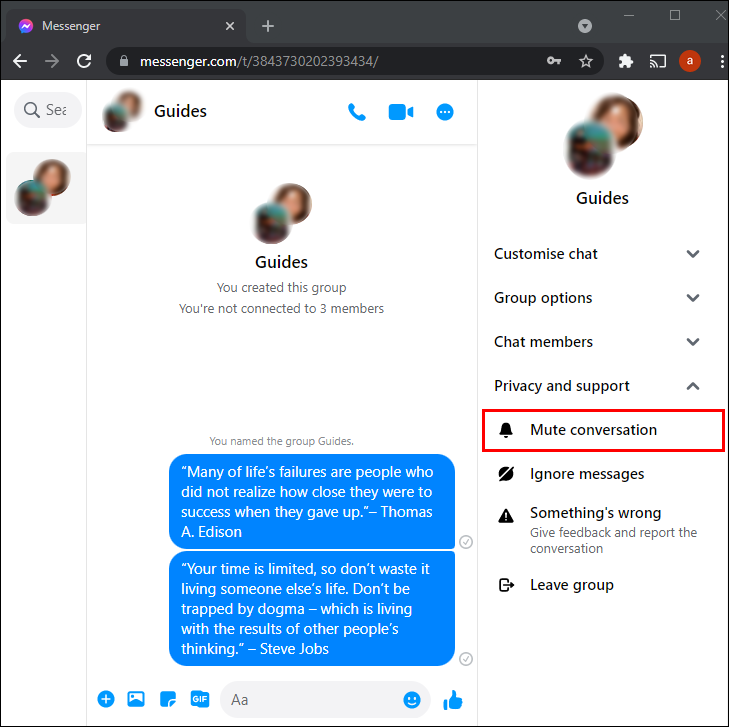Image resolution: width=729 pixels, height=727 pixels.
Task: Choose a sticker from the sticker icon
Action: tap(168, 699)
